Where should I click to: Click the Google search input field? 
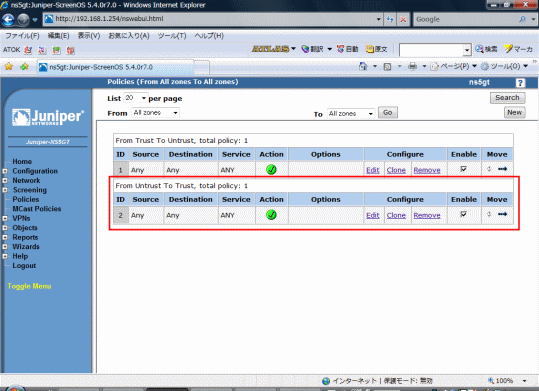point(466,19)
